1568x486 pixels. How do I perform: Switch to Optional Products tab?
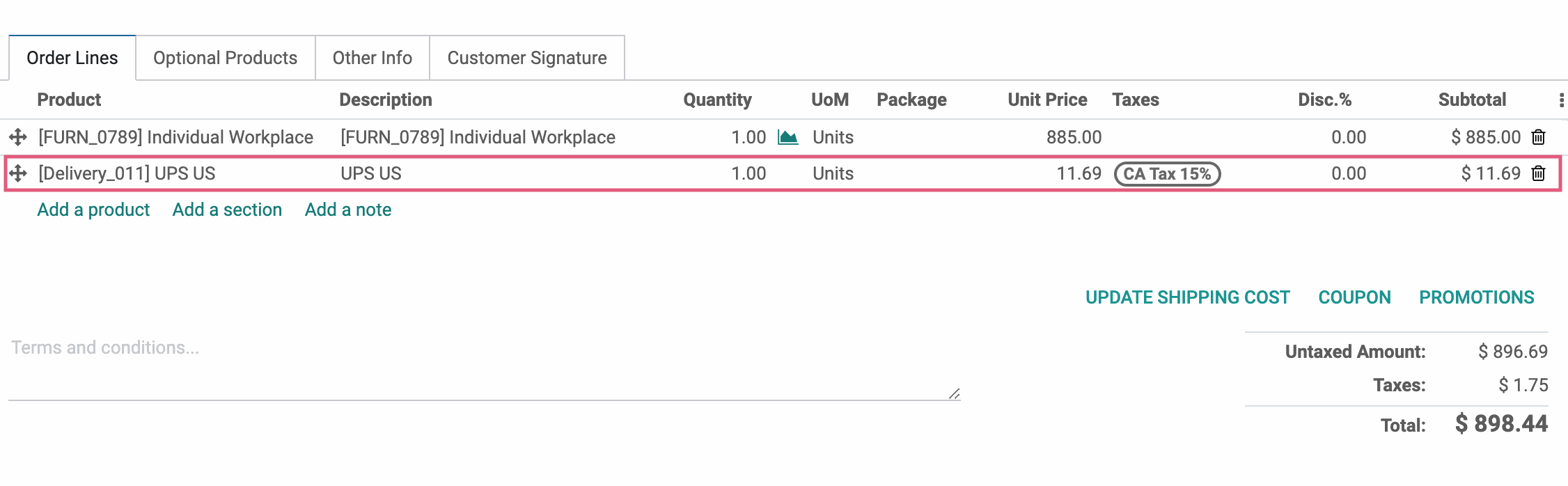[x=225, y=58]
